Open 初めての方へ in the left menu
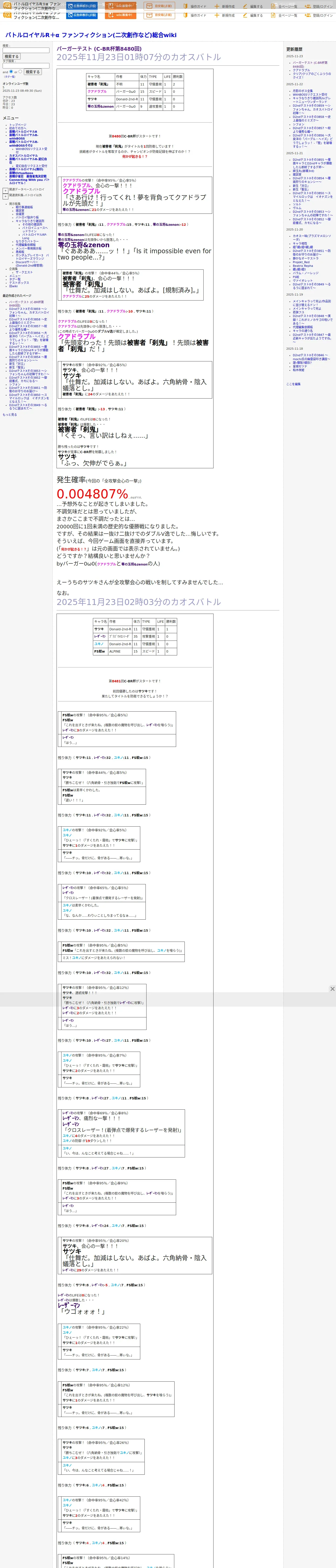This screenshot has width=336, height=1568. click(x=18, y=128)
